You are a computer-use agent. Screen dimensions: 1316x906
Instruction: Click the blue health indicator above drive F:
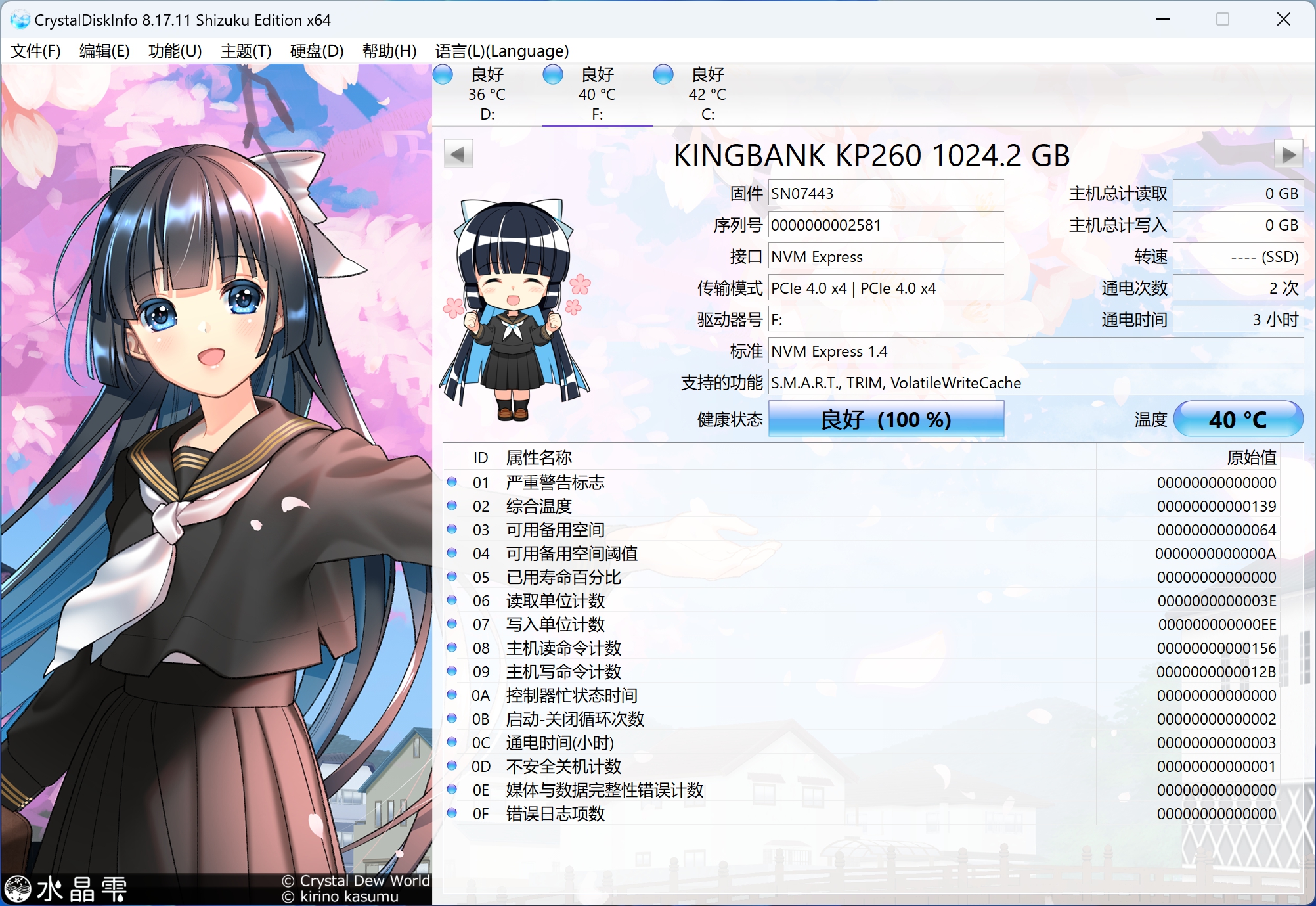pos(553,75)
